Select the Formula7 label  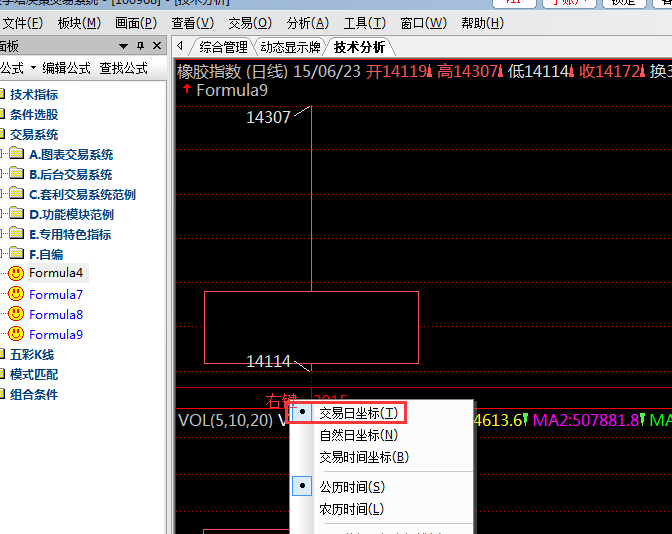click(56, 294)
